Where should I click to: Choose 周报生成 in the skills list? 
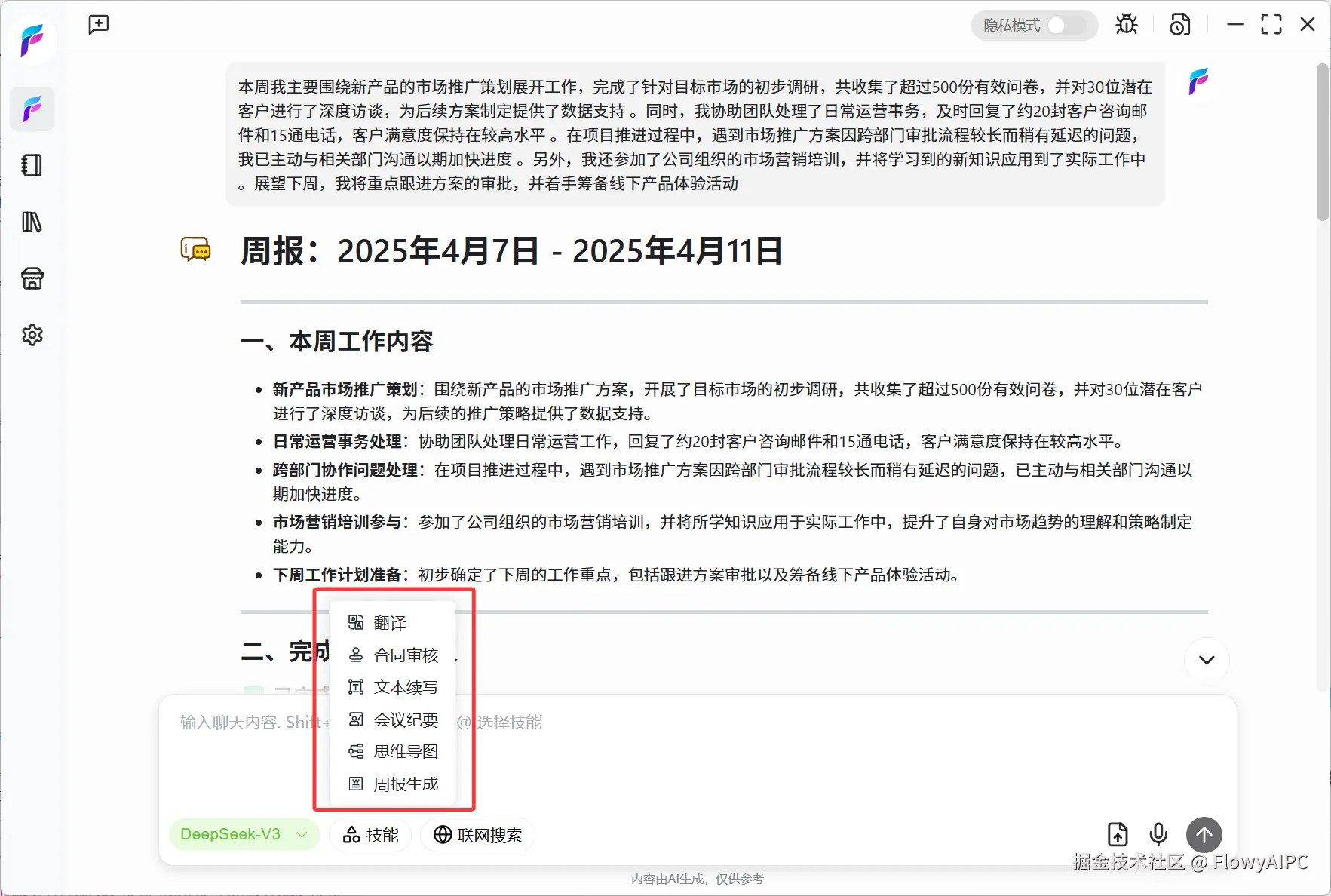[x=405, y=784]
